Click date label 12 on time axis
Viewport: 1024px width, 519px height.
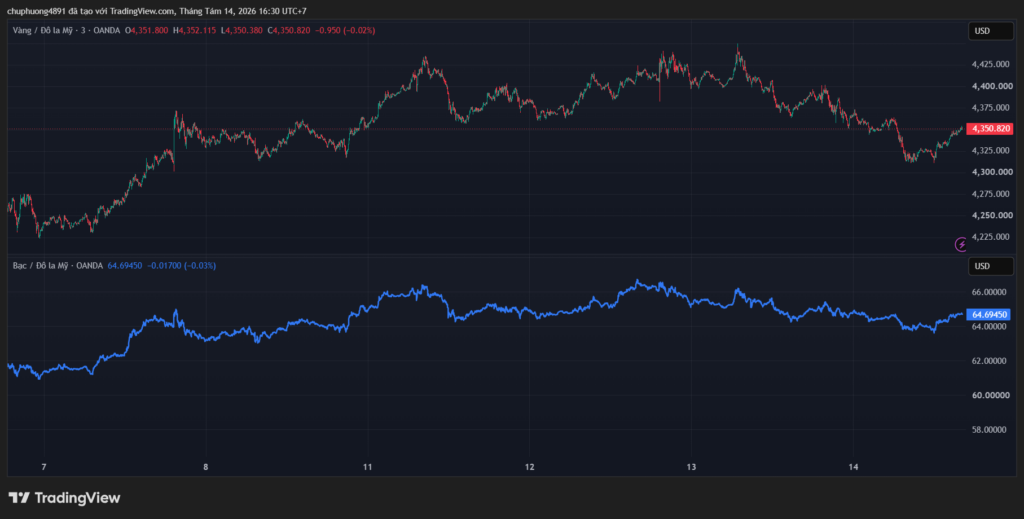(x=530, y=467)
